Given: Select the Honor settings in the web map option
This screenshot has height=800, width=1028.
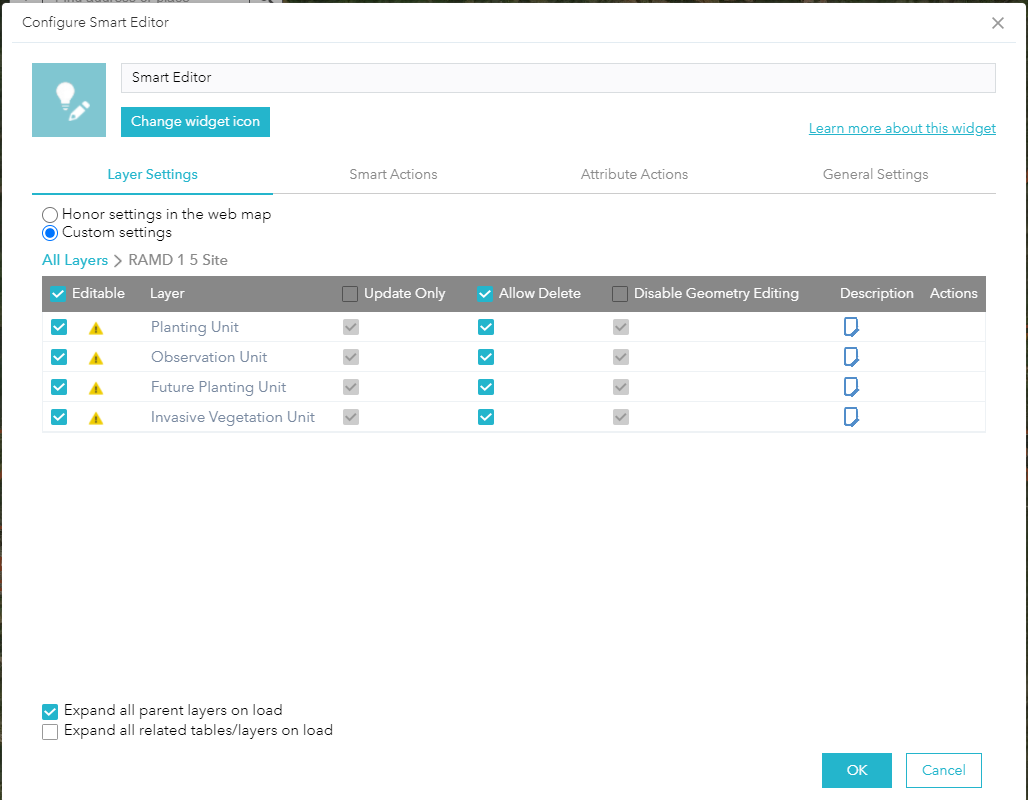Looking at the screenshot, I should [x=50, y=214].
